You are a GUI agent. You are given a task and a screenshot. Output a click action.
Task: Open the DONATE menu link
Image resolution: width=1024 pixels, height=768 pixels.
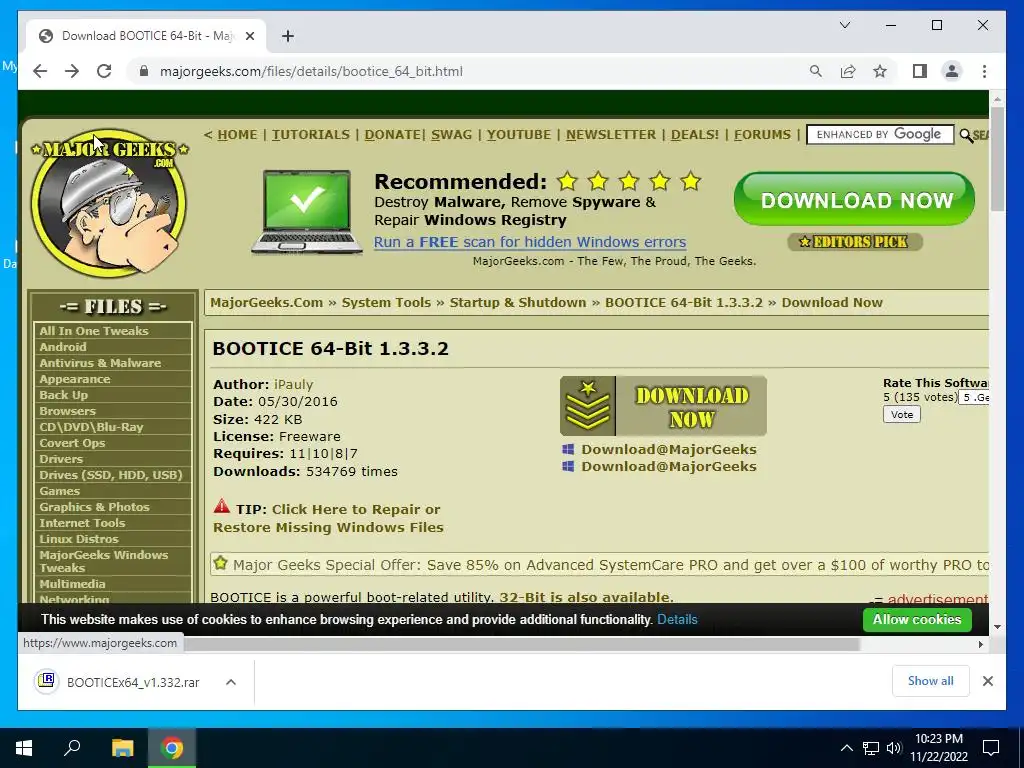pos(392,135)
